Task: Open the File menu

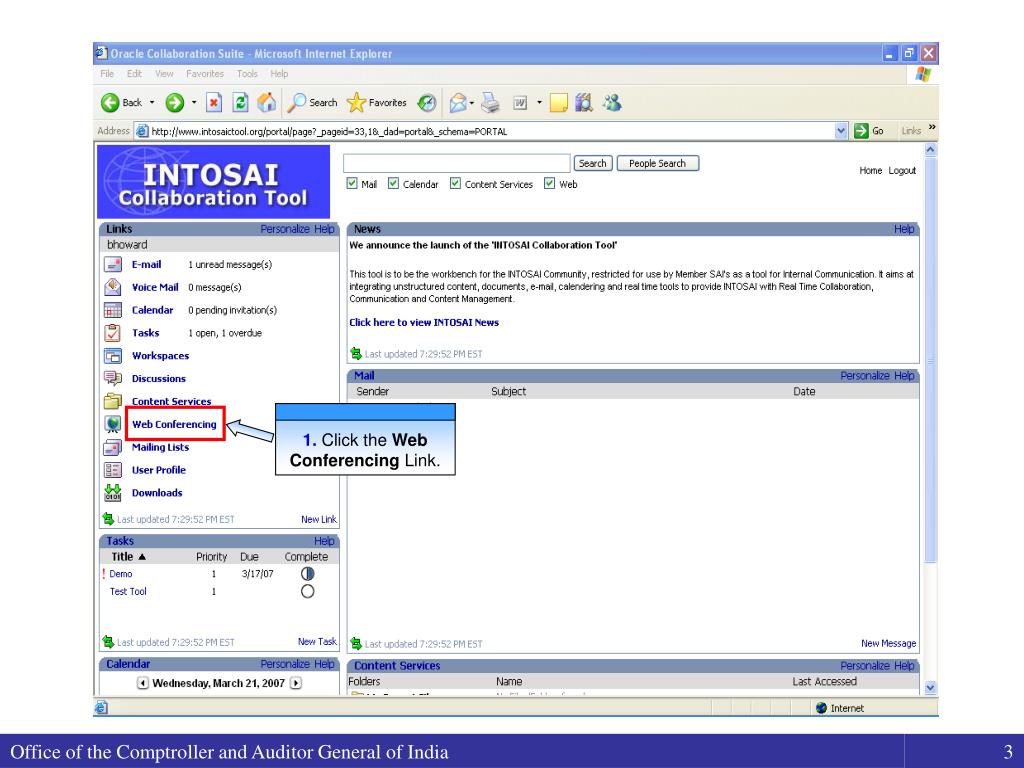Action: [x=107, y=74]
